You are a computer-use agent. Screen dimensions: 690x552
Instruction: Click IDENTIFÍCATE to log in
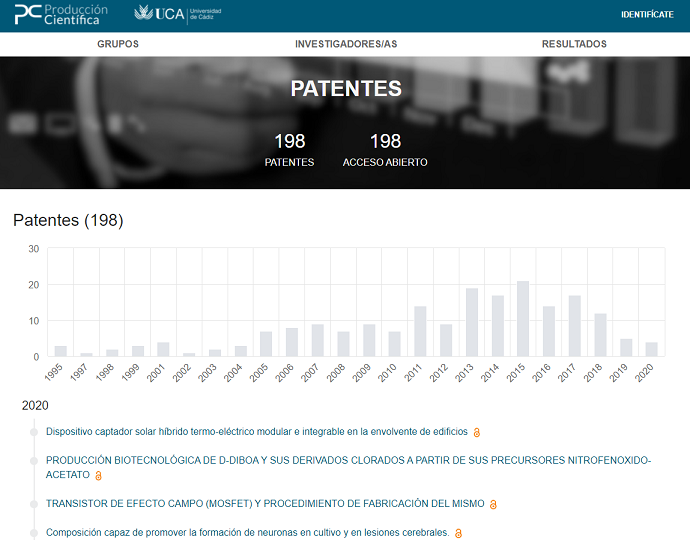tap(647, 15)
